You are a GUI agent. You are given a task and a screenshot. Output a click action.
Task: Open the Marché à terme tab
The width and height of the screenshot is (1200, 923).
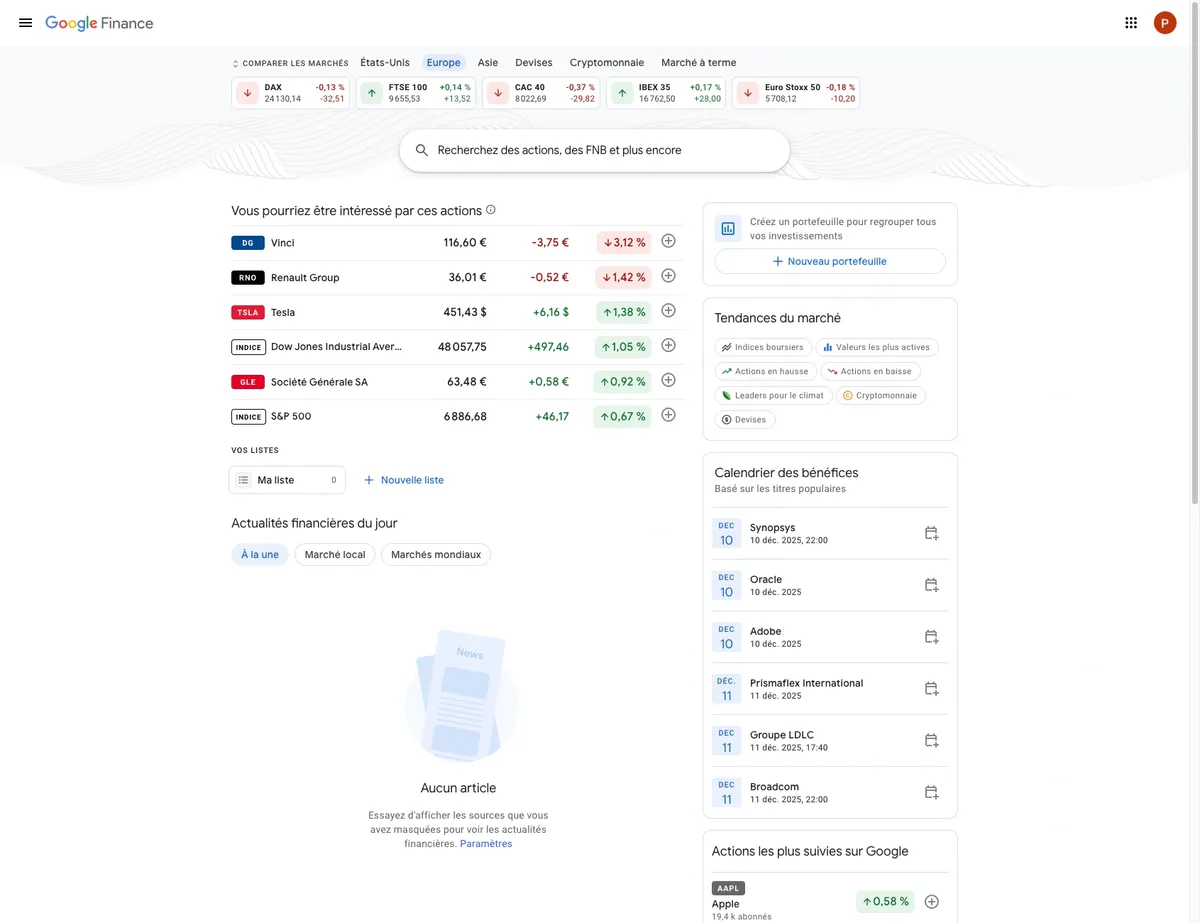point(699,63)
